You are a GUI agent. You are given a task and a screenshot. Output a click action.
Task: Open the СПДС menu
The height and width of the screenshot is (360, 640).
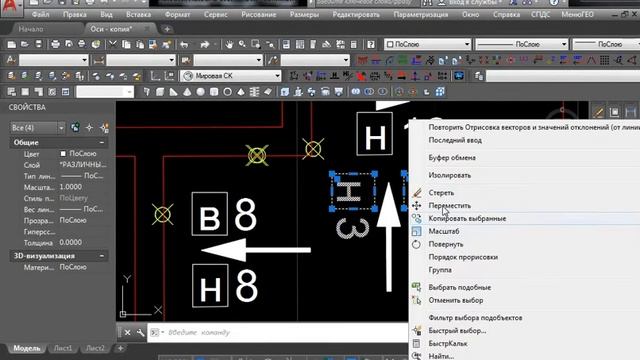click(x=540, y=15)
